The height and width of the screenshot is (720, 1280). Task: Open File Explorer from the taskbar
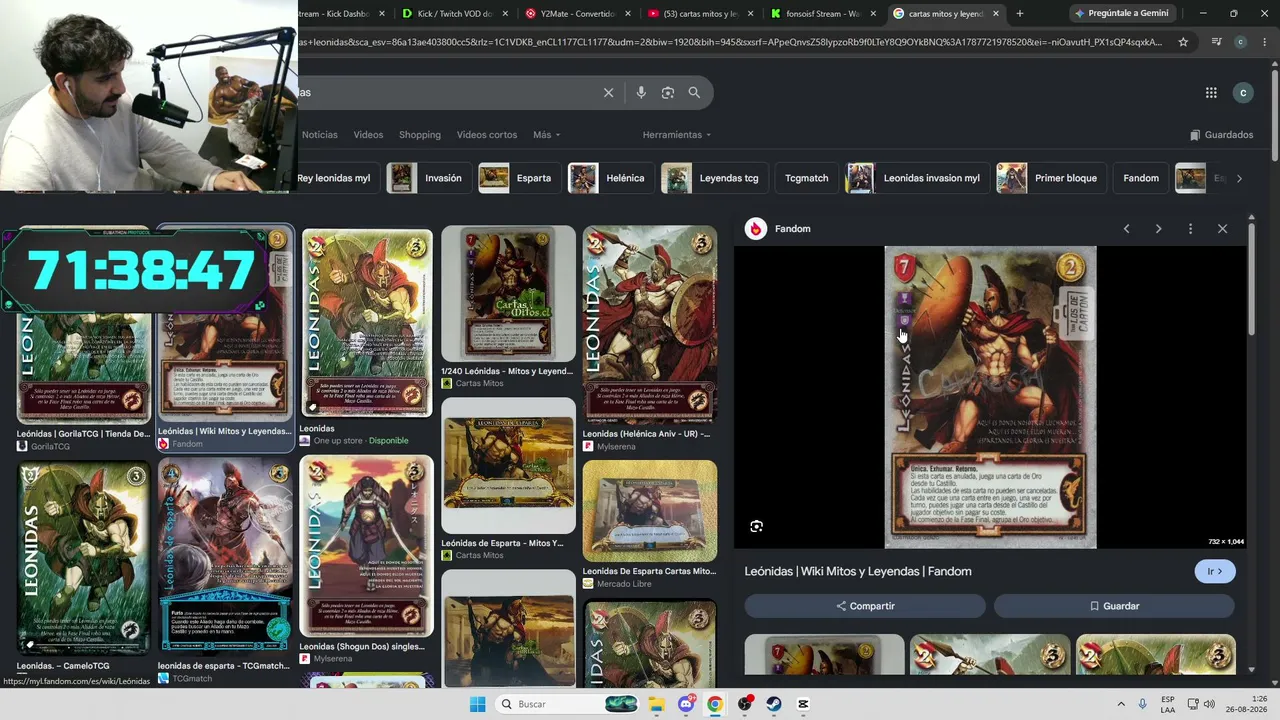pos(656,704)
